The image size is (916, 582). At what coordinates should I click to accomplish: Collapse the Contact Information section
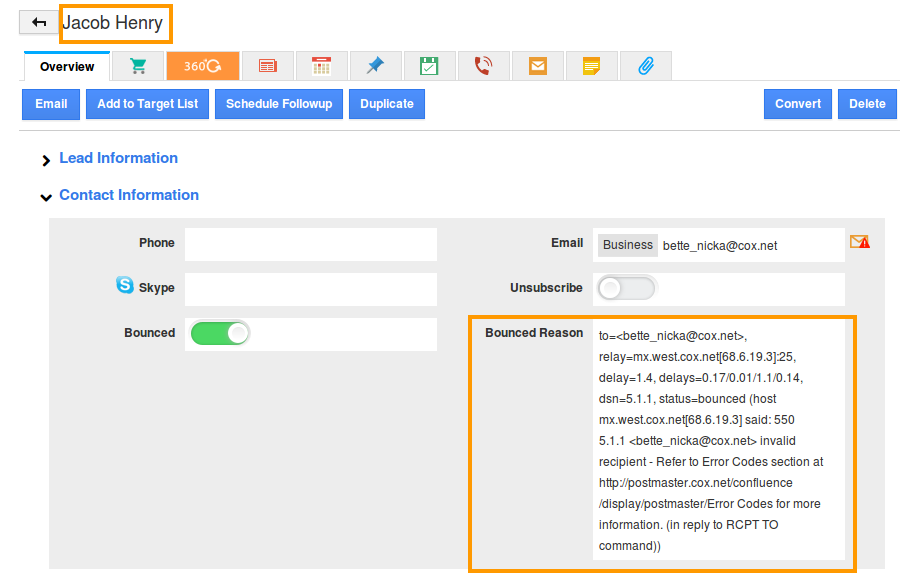(128, 195)
